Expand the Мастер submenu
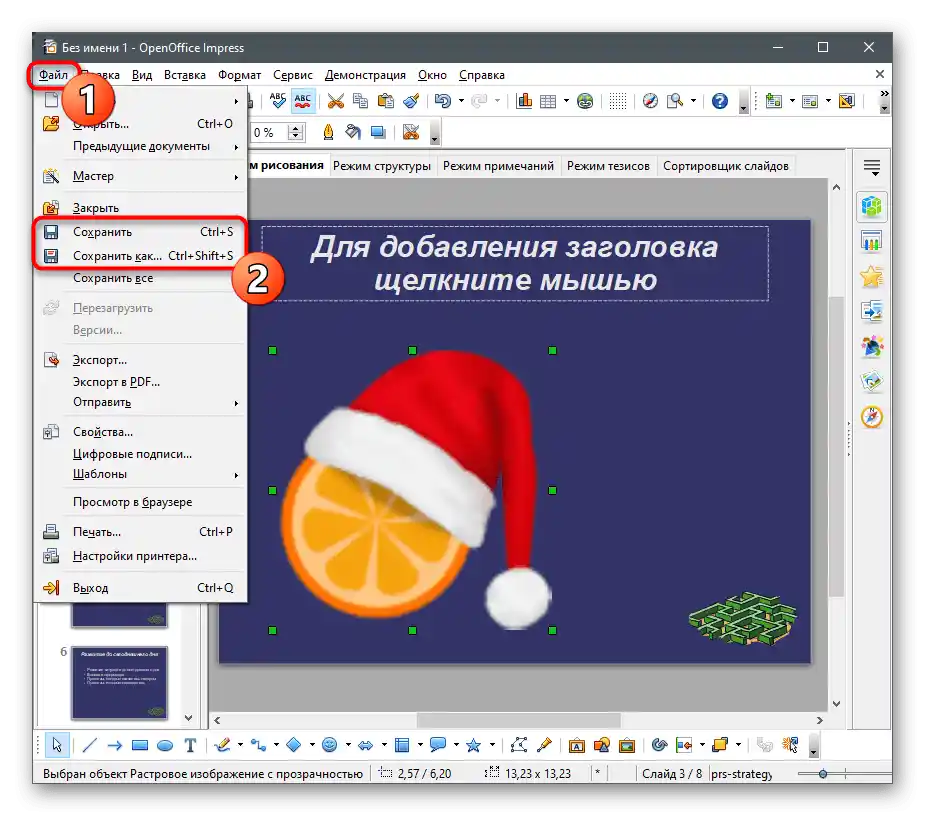This screenshot has width=925, height=816. click(140, 176)
